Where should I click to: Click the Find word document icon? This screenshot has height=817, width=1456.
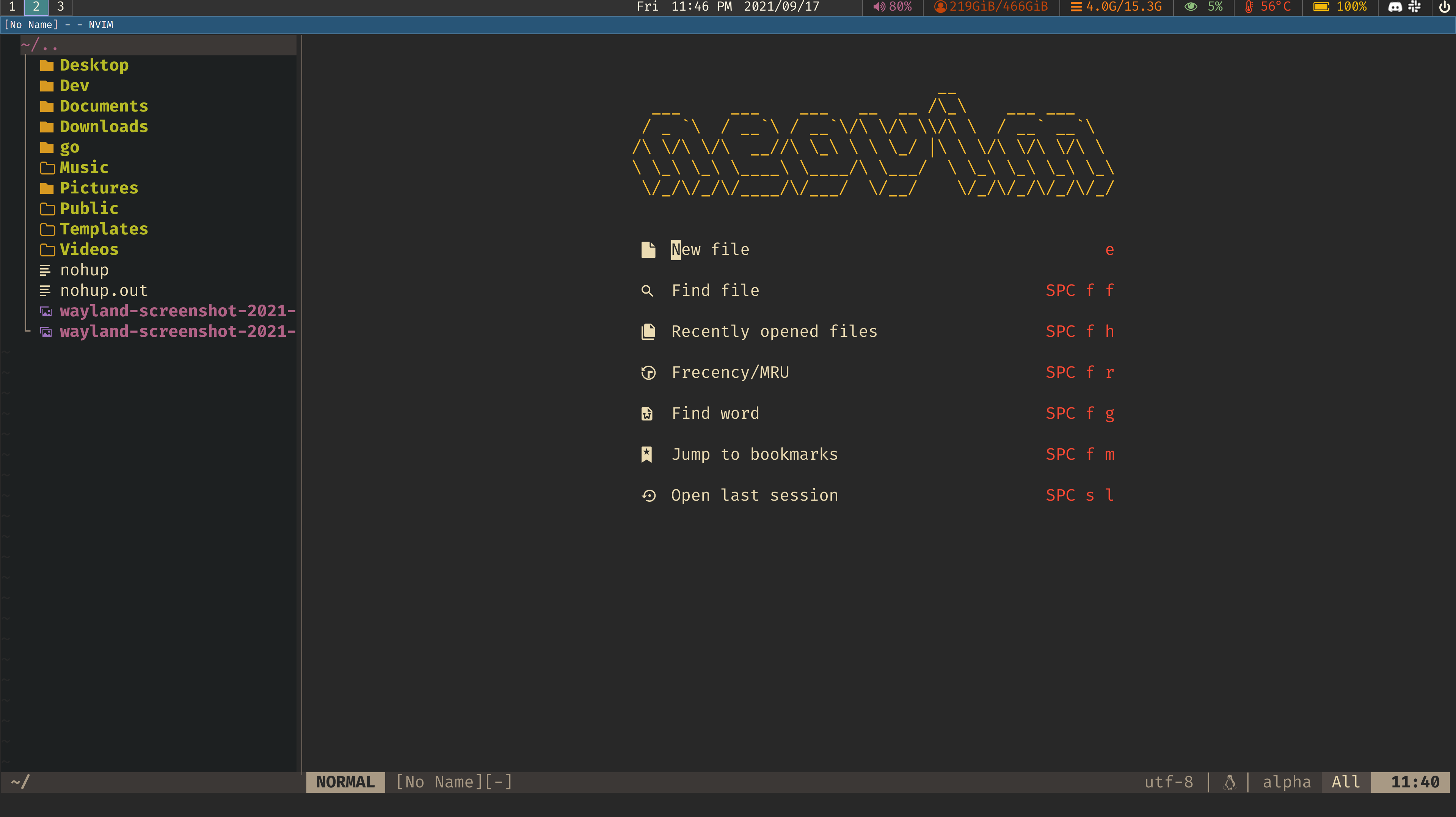(647, 413)
